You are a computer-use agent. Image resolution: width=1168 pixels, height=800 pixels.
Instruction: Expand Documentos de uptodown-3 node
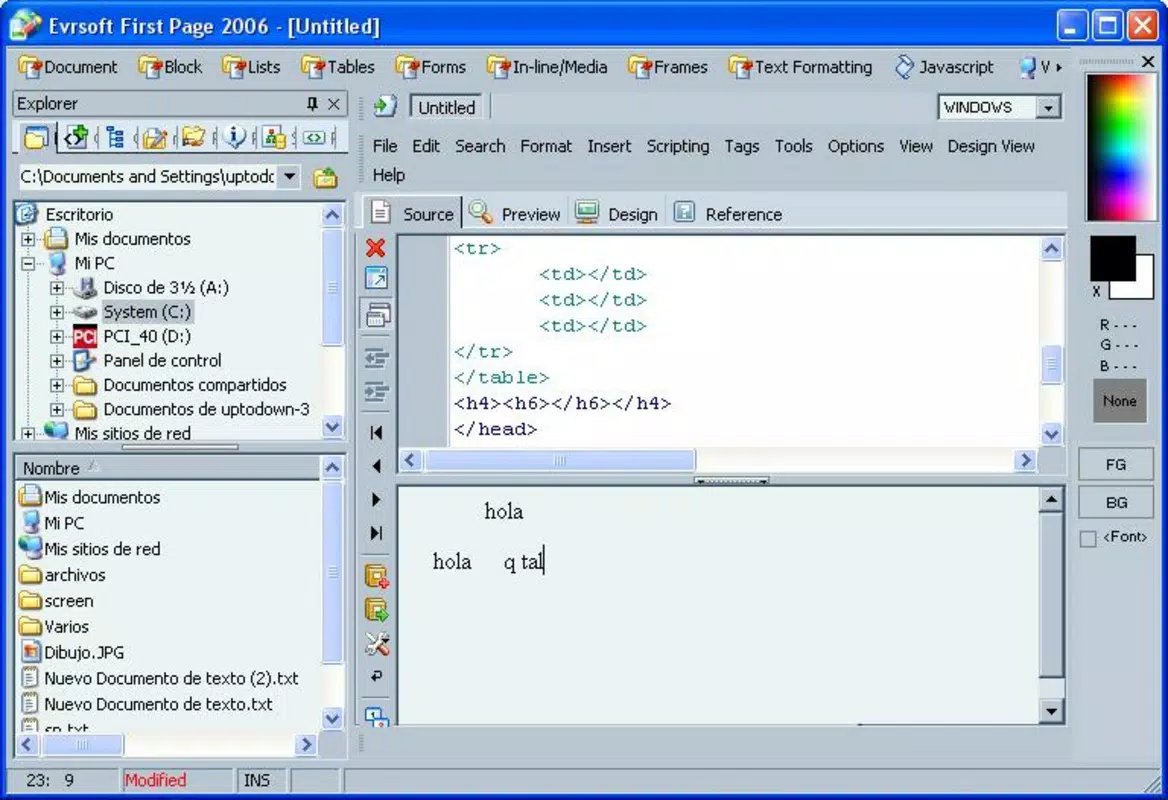pyautogui.click(x=57, y=410)
